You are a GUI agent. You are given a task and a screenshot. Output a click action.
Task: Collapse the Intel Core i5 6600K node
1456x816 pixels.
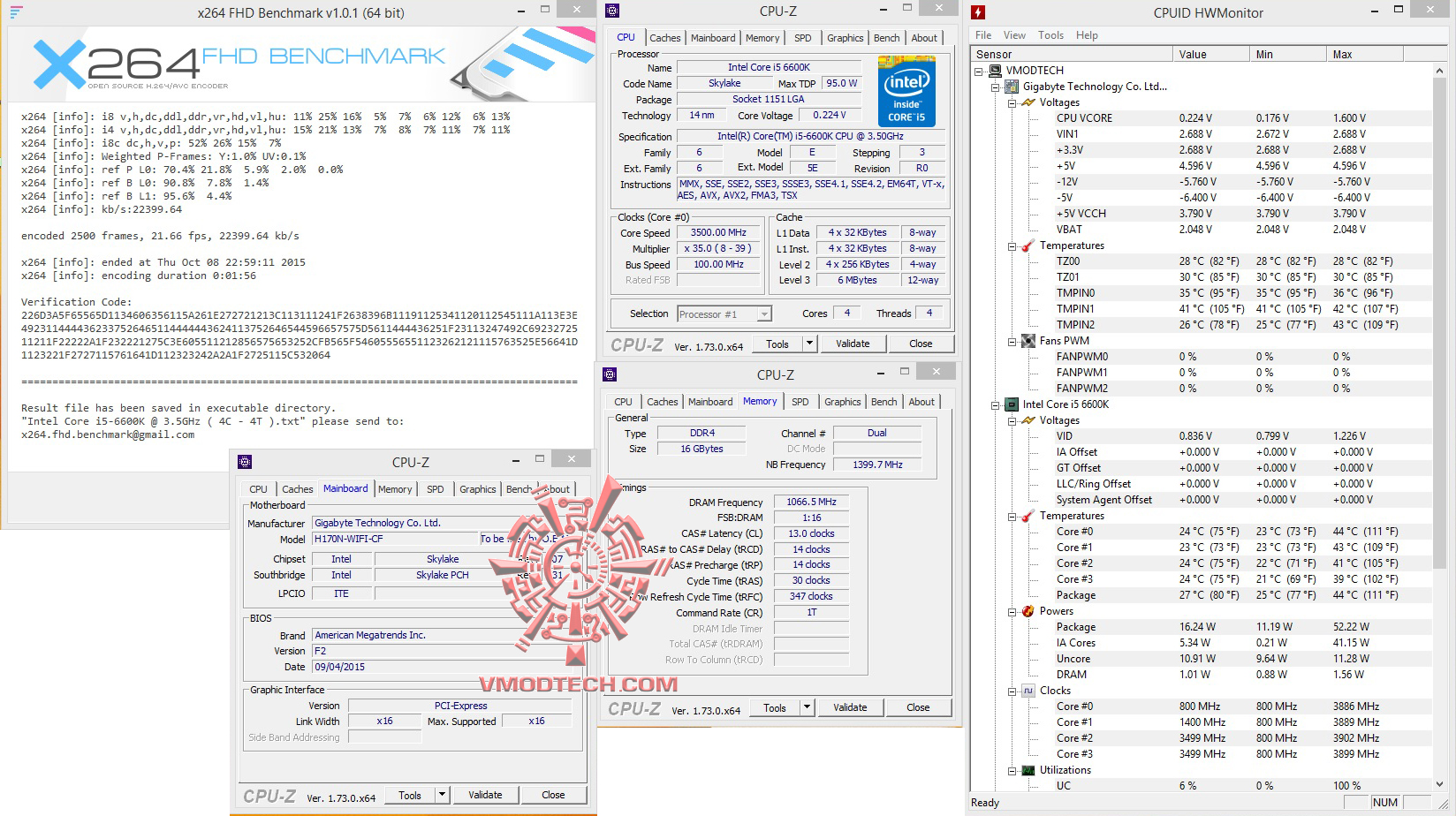pos(996,404)
